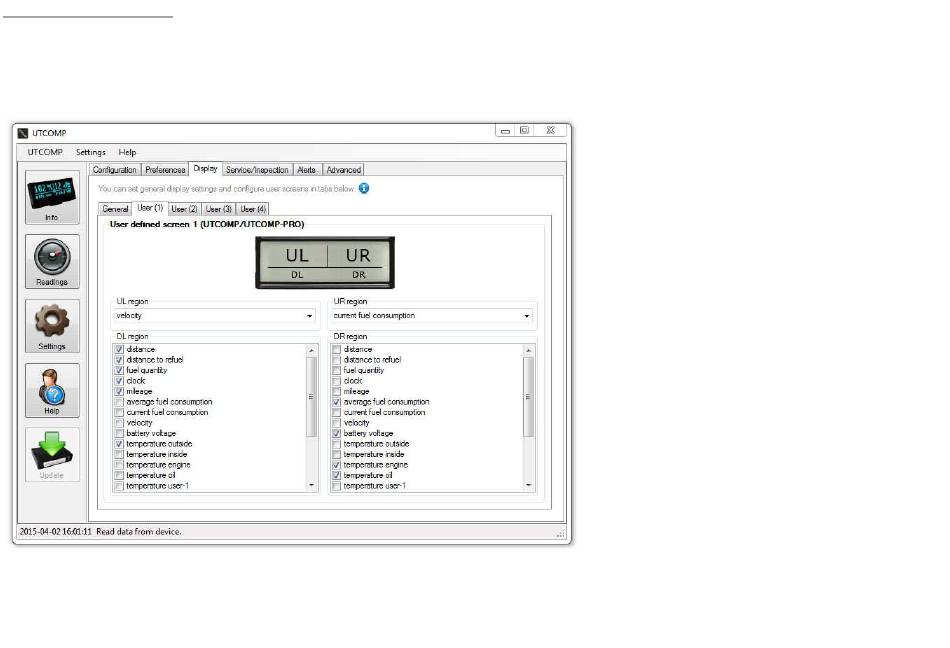Select the Display tab

tap(205, 169)
